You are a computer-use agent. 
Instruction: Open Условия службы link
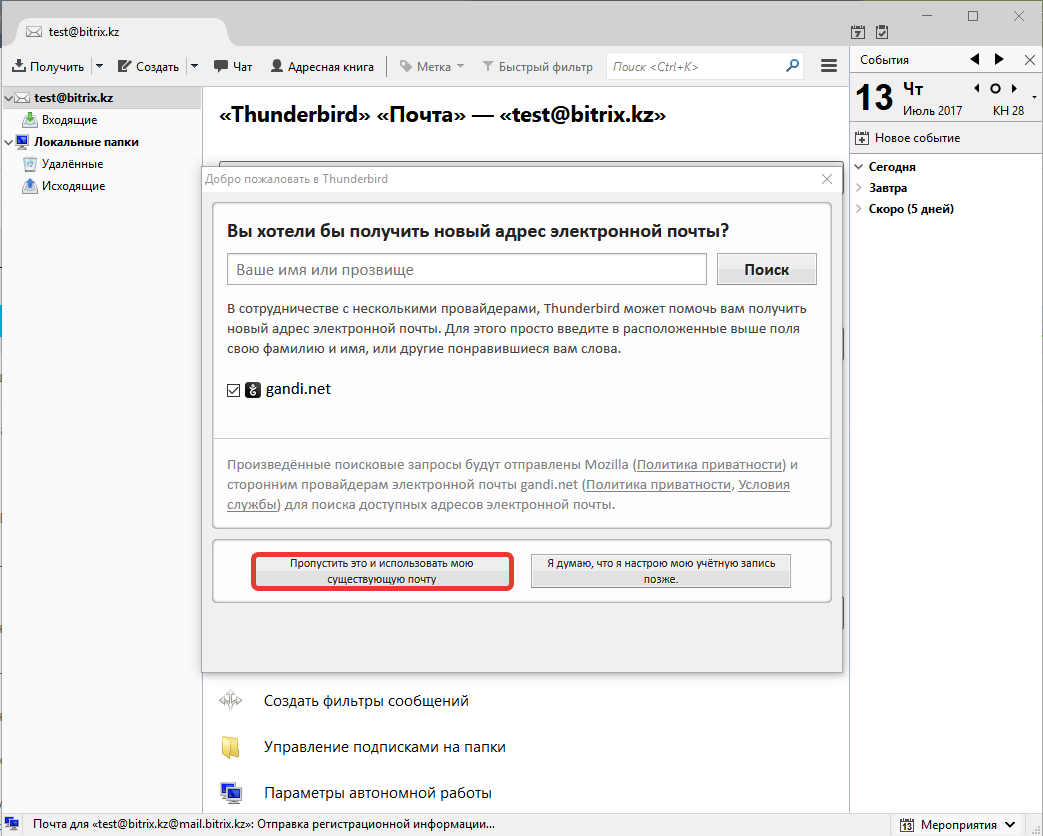pyautogui.click(x=764, y=485)
